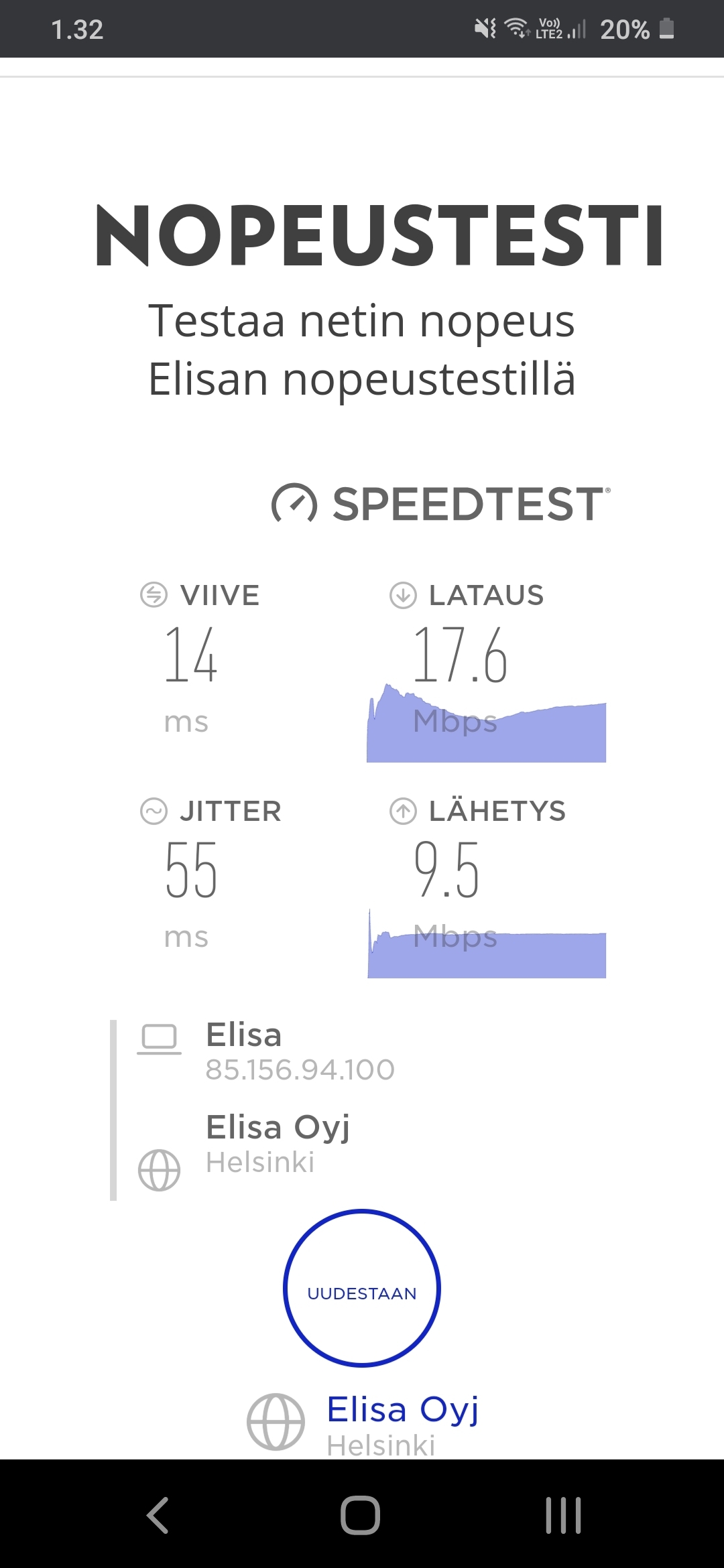Open the recent apps navigation button
Image resolution: width=724 pixels, height=1568 pixels.
[x=563, y=1514]
